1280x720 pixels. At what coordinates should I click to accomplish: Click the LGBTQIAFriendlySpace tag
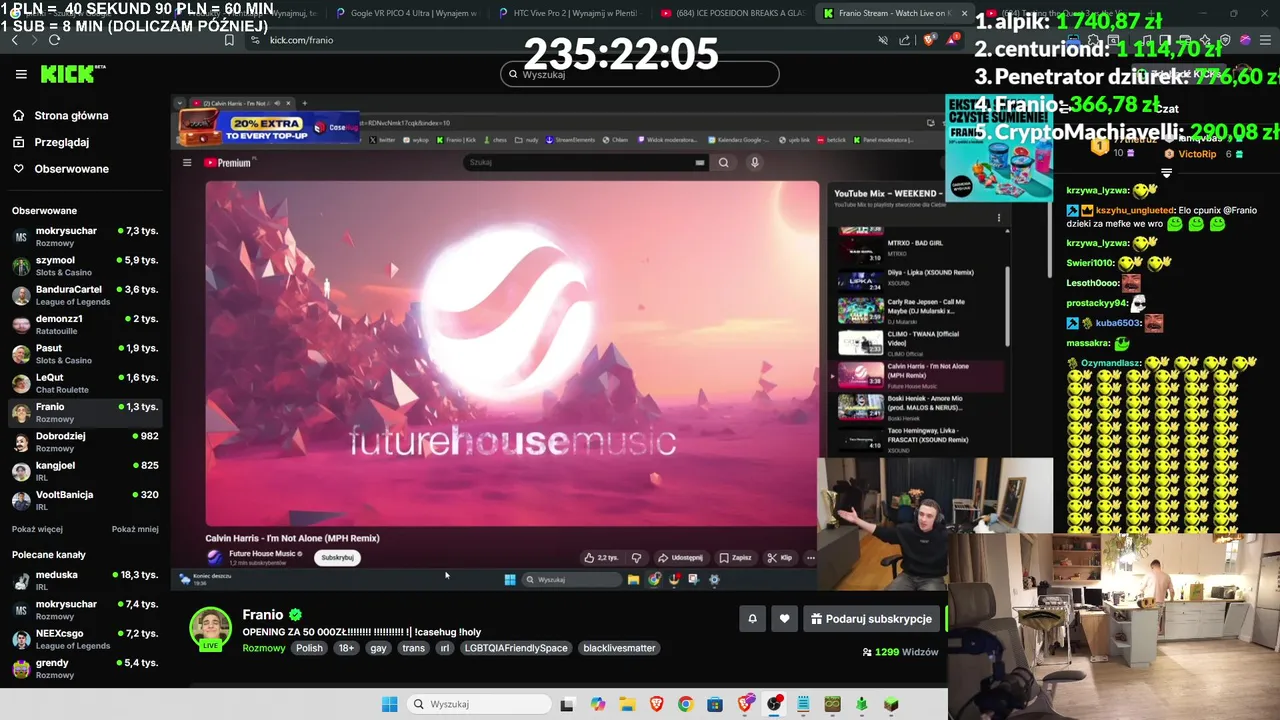point(516,648)
